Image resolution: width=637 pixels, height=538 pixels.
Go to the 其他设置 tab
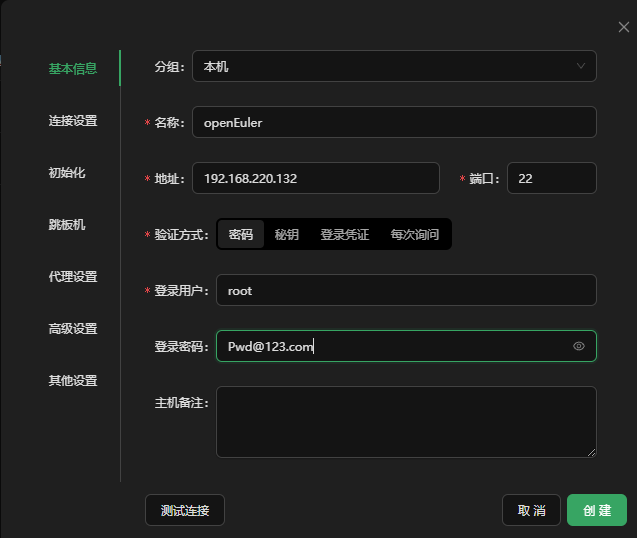(73, 381)
